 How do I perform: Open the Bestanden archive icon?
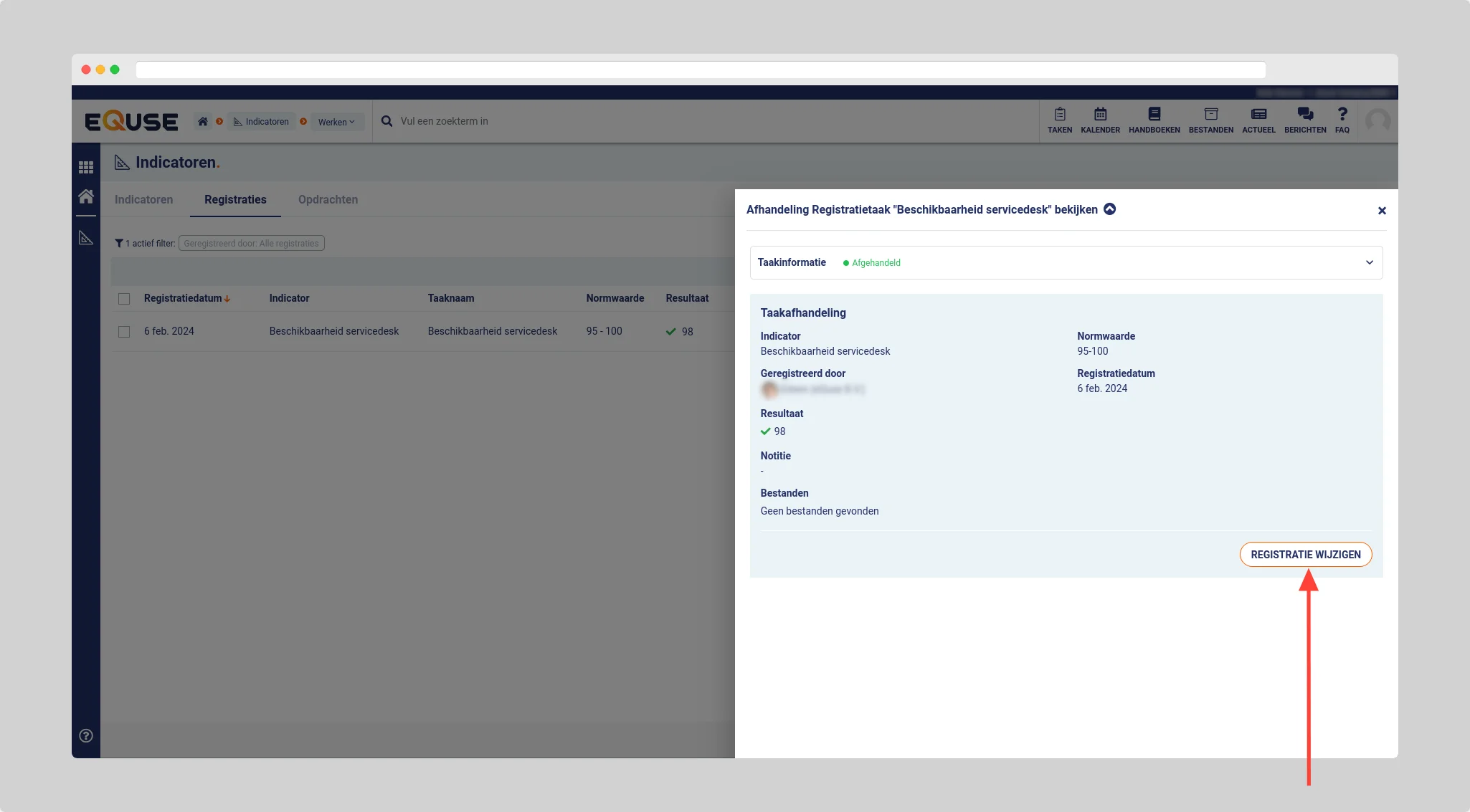coord(1210,115)
